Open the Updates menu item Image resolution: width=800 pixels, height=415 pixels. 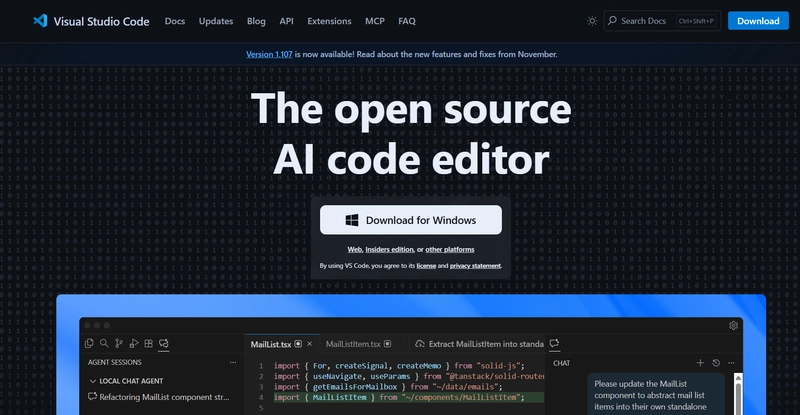tap(216, 21)
